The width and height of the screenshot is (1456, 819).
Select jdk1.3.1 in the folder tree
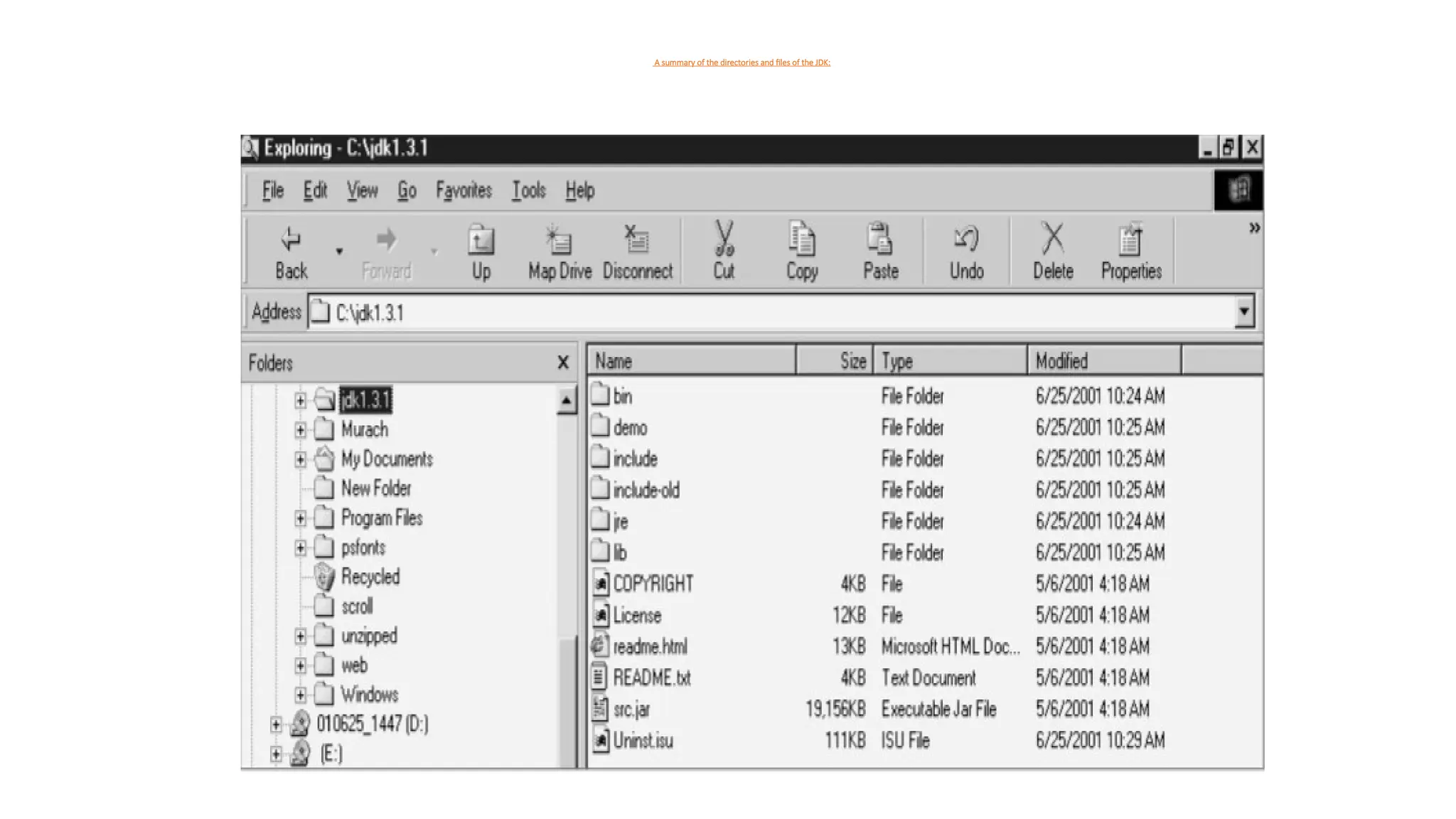(x=365, y=400)
